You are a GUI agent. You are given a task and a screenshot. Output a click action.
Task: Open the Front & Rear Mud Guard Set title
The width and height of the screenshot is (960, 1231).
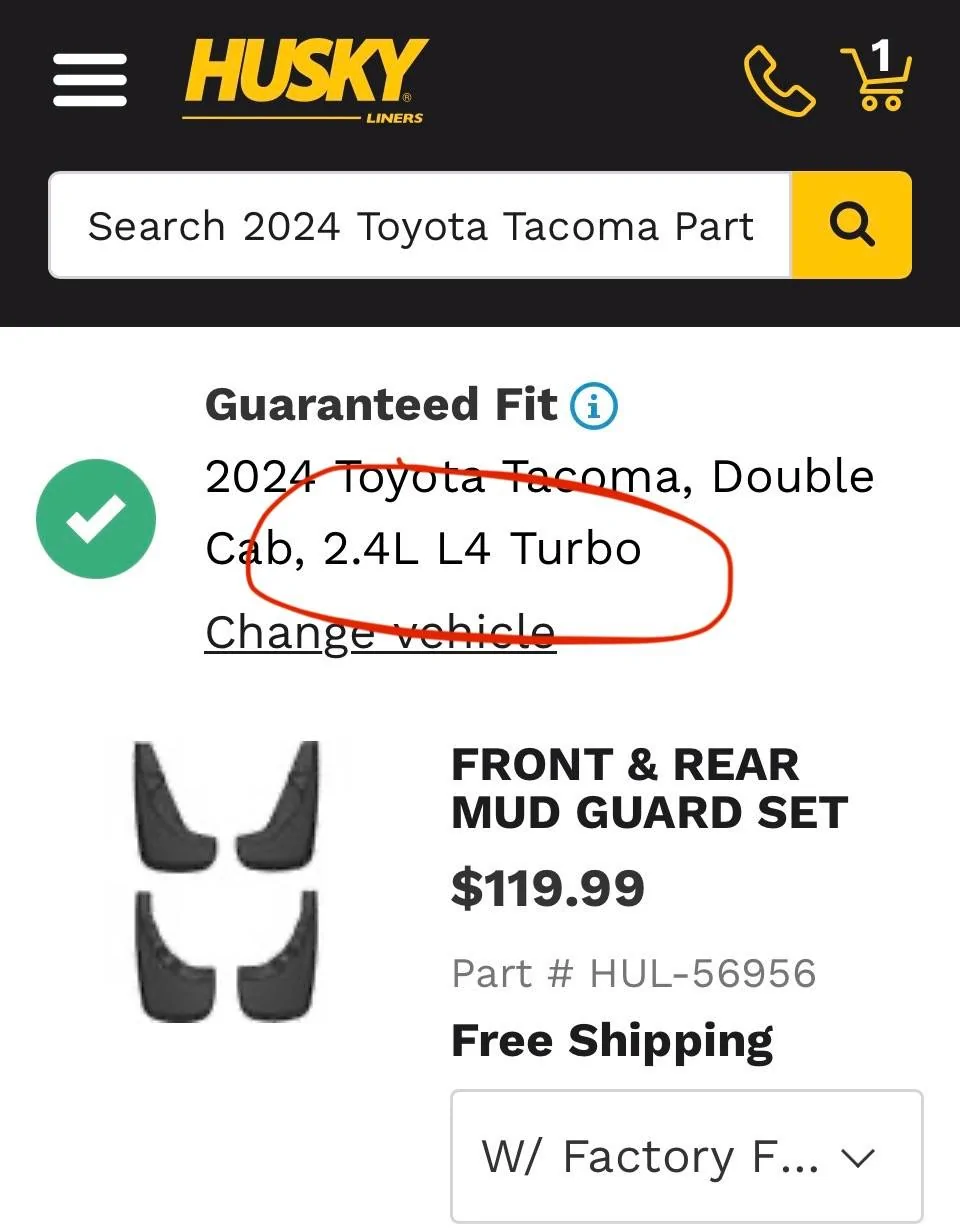[x=649, y=788]
